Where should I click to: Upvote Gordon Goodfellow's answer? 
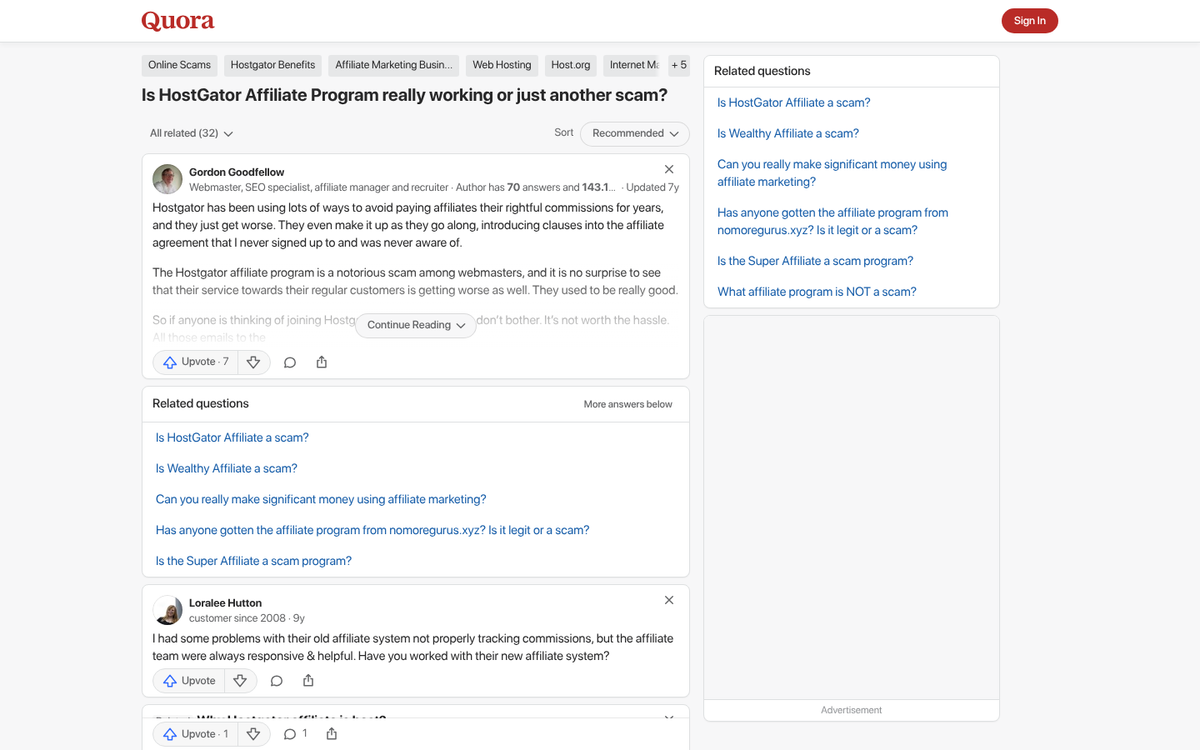[196, 362]
